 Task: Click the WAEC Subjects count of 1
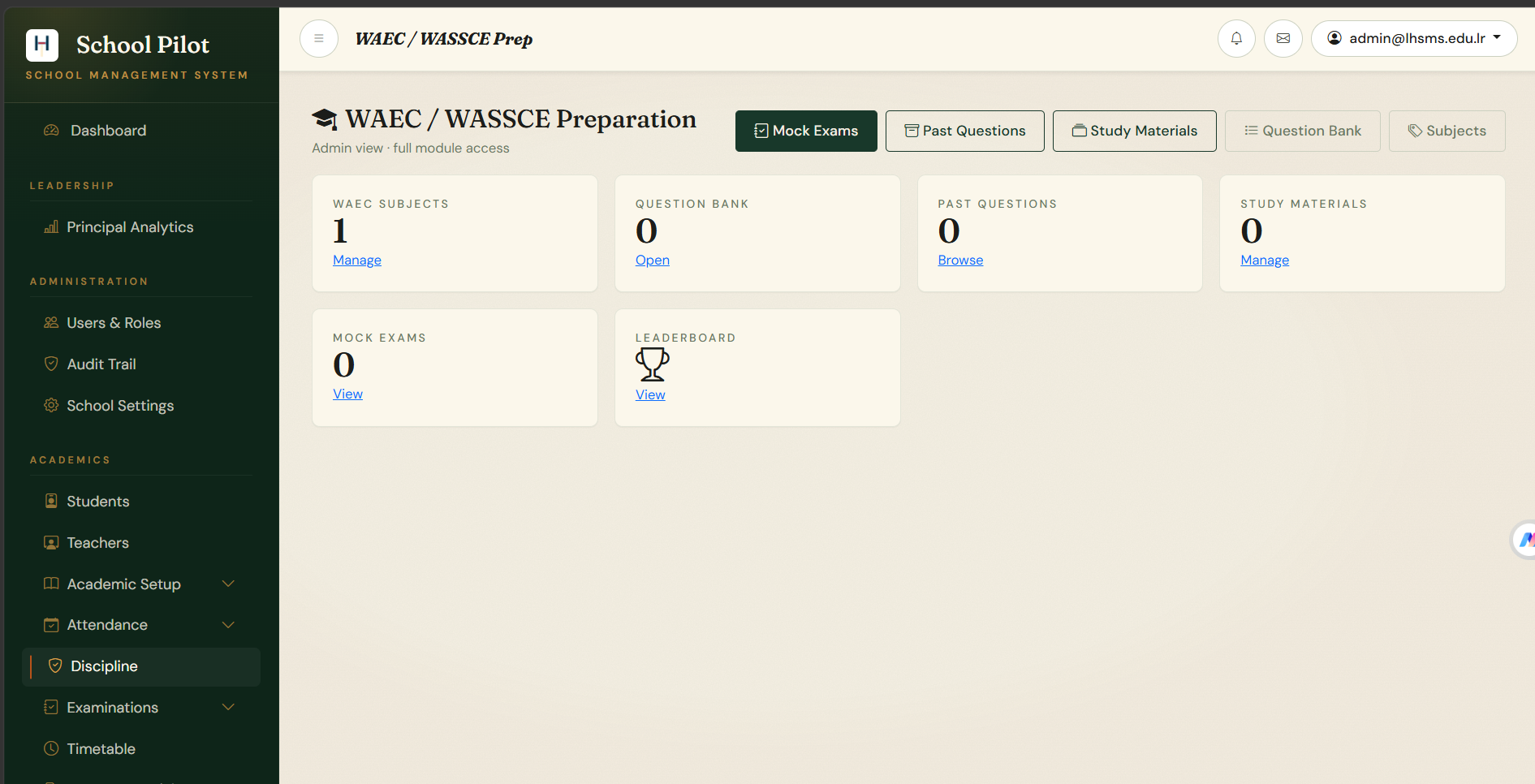pos(340,230)
